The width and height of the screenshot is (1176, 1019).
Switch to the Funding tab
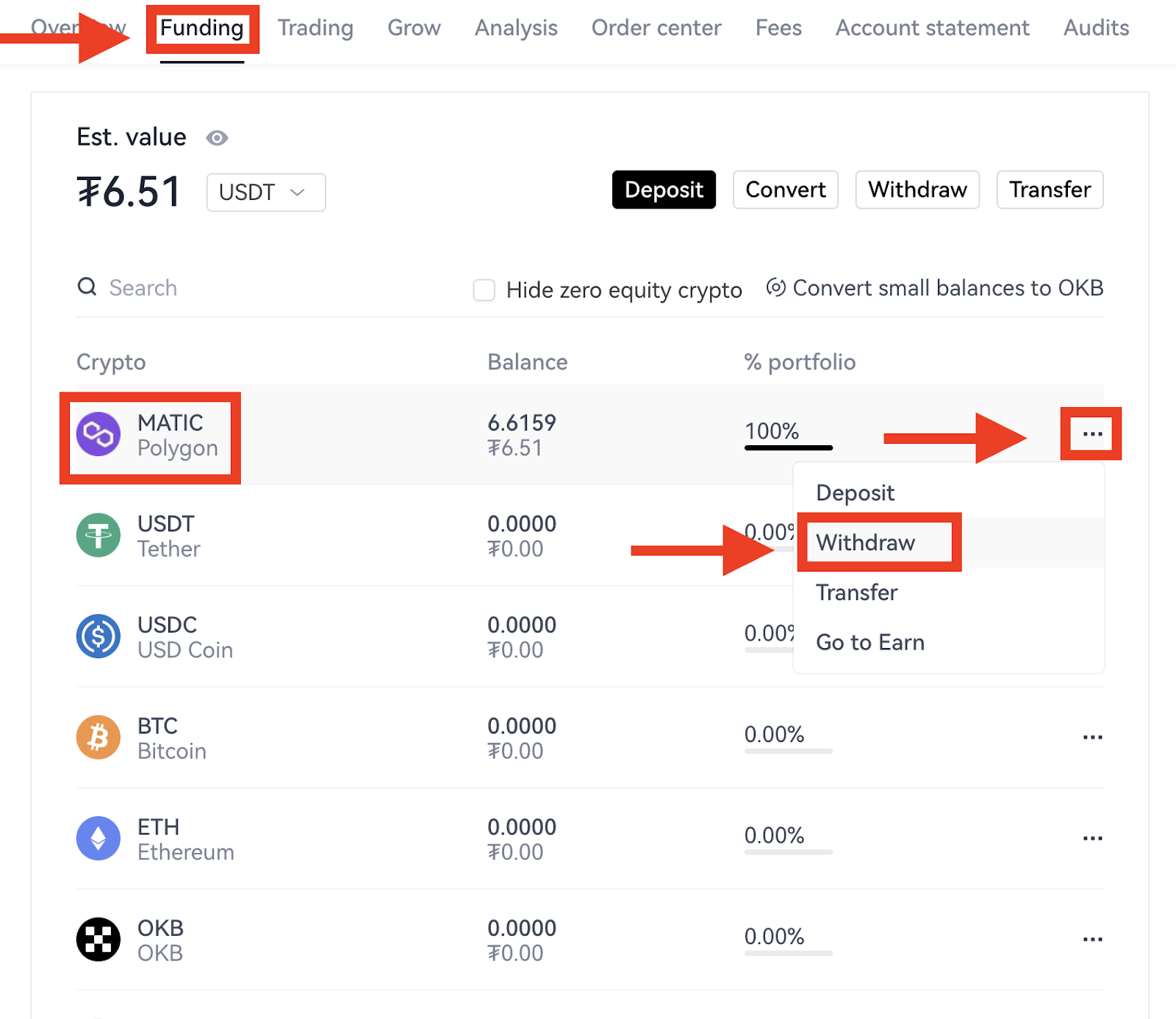pos(202,28)
